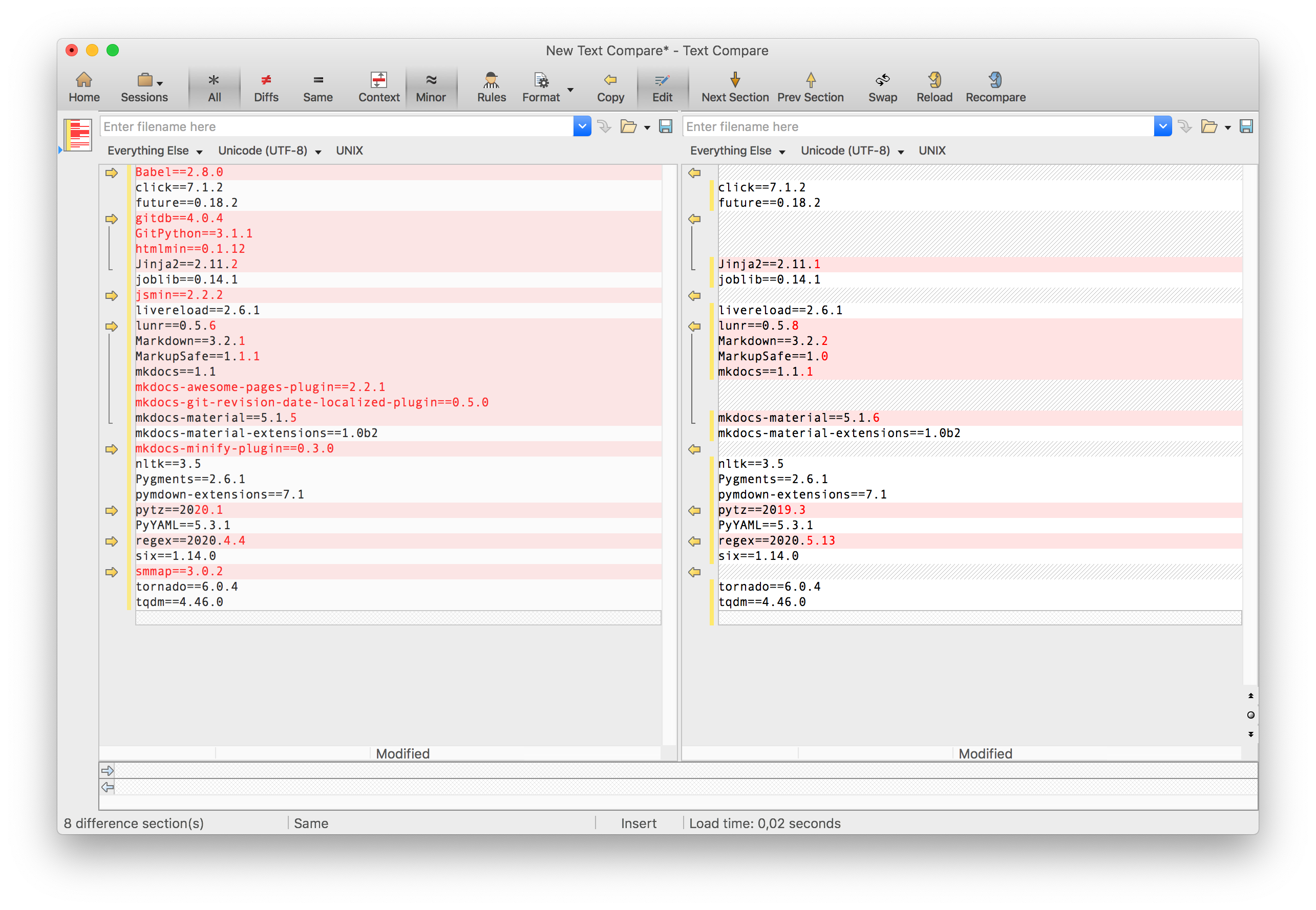1316x910 pixels.
Task: Copy regex==2020.4.4 line to the right
Action: coord(111,541)
